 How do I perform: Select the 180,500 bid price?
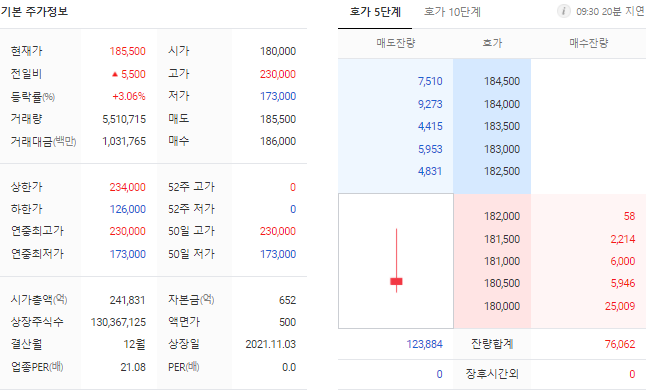[502, 284]
